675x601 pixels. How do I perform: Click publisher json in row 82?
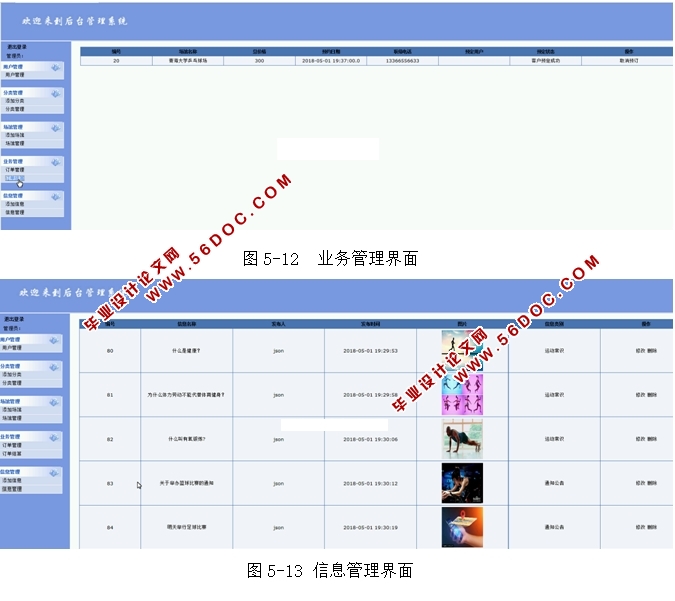pos(279,439)
